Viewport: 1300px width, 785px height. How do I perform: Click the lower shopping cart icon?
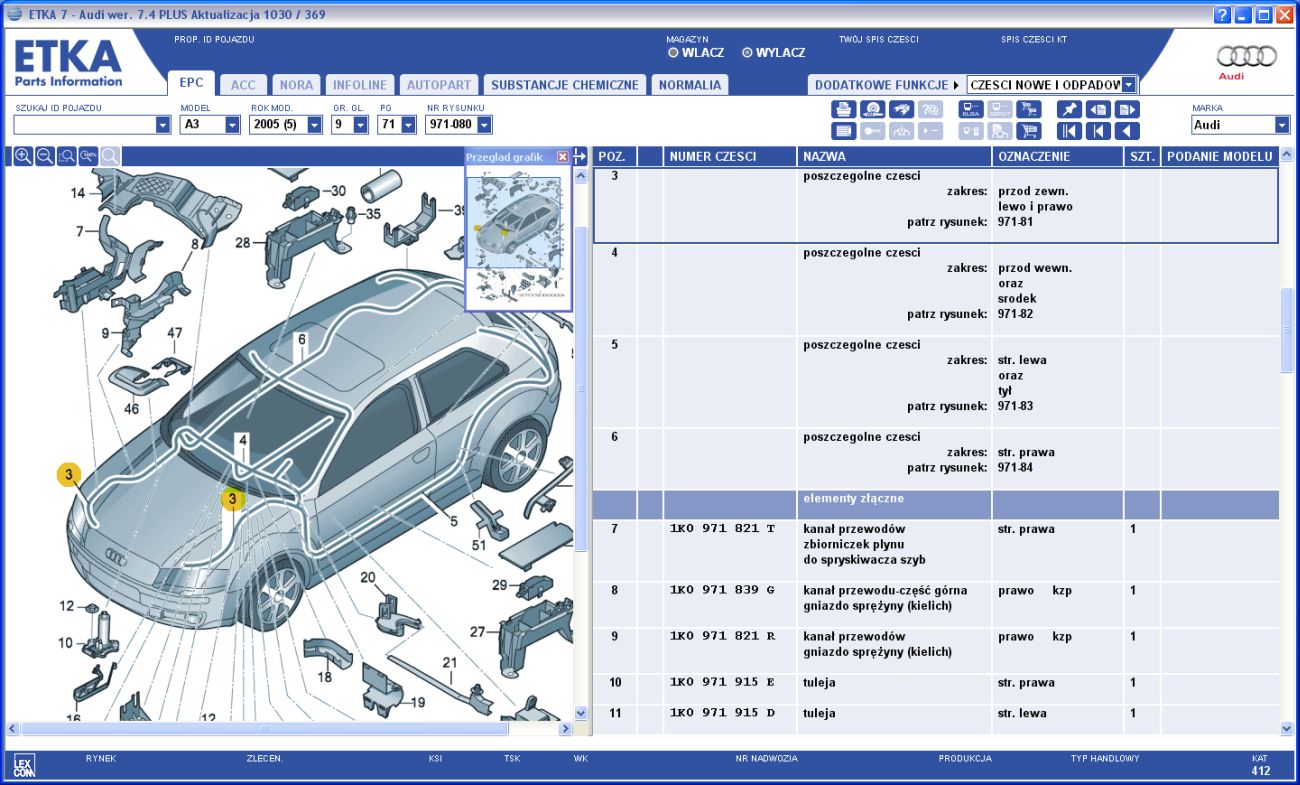(1029, 131)
